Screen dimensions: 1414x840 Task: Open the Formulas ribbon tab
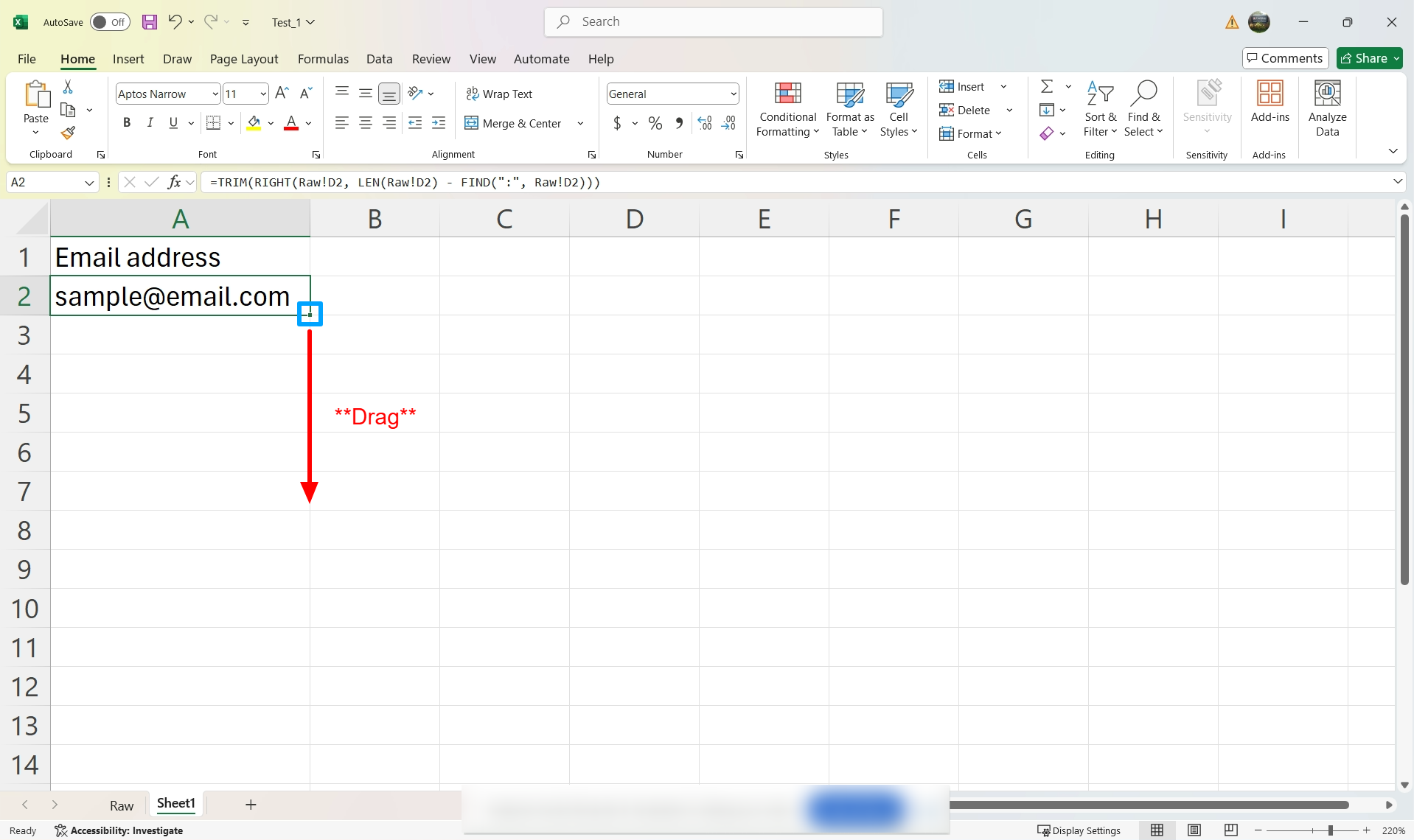323,59
